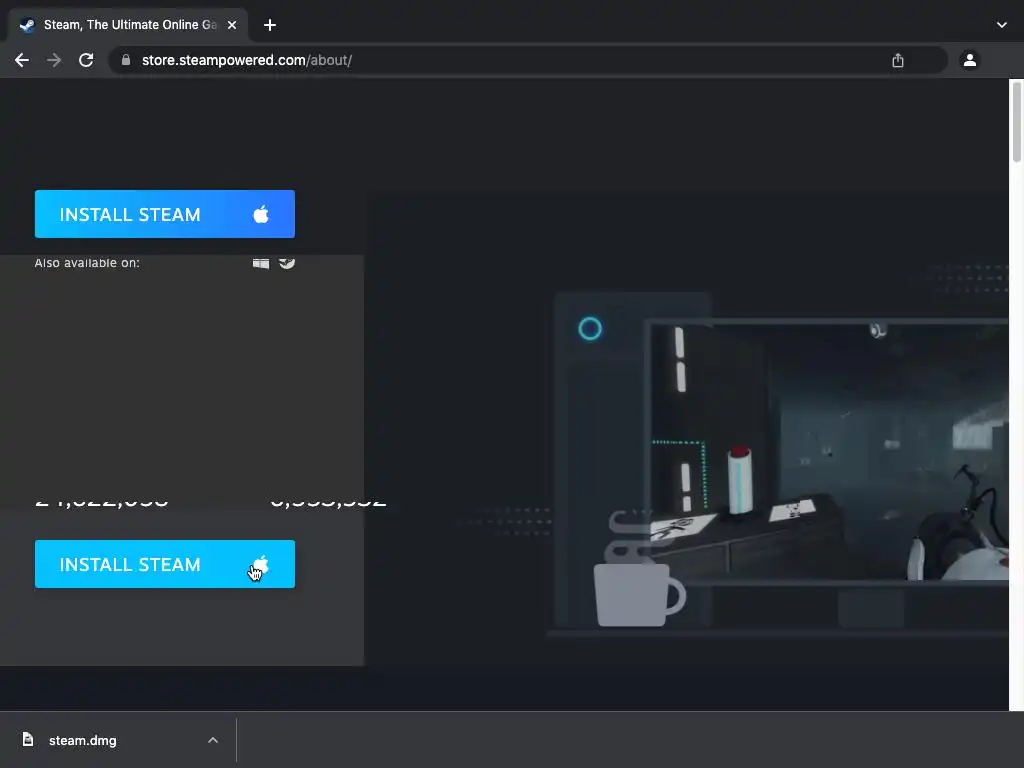
Task: Click the lower Install Steam button
Action: pyautogui.click(x=165, y=564)
